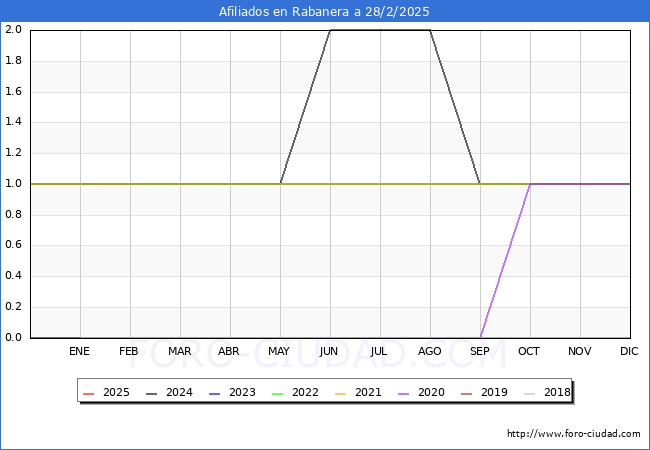The height and width of the screenshot is (450, 650).
Task: Click the orange 2021 legend swatch
Action: coord(340,393)
